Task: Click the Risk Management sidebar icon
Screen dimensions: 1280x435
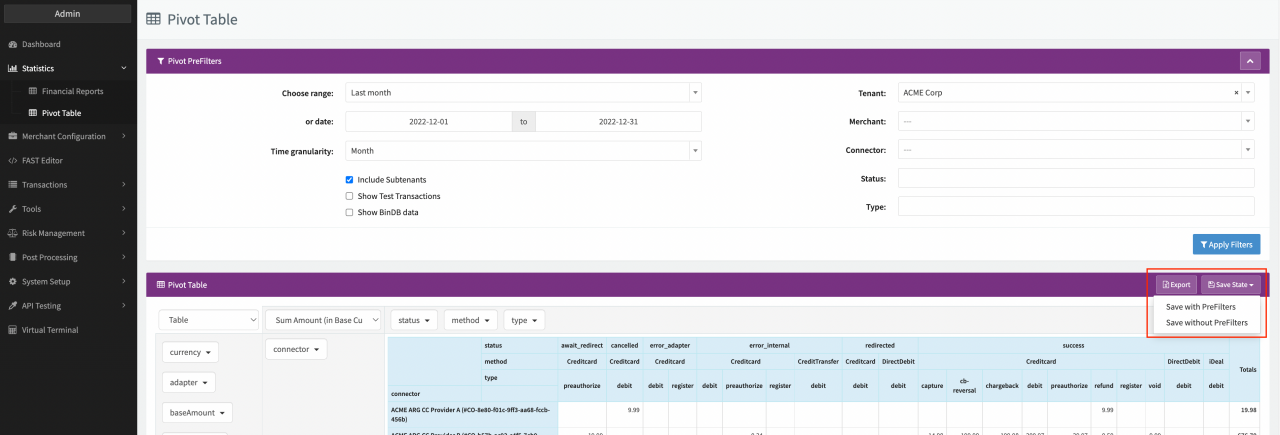Action: [12, 233]
